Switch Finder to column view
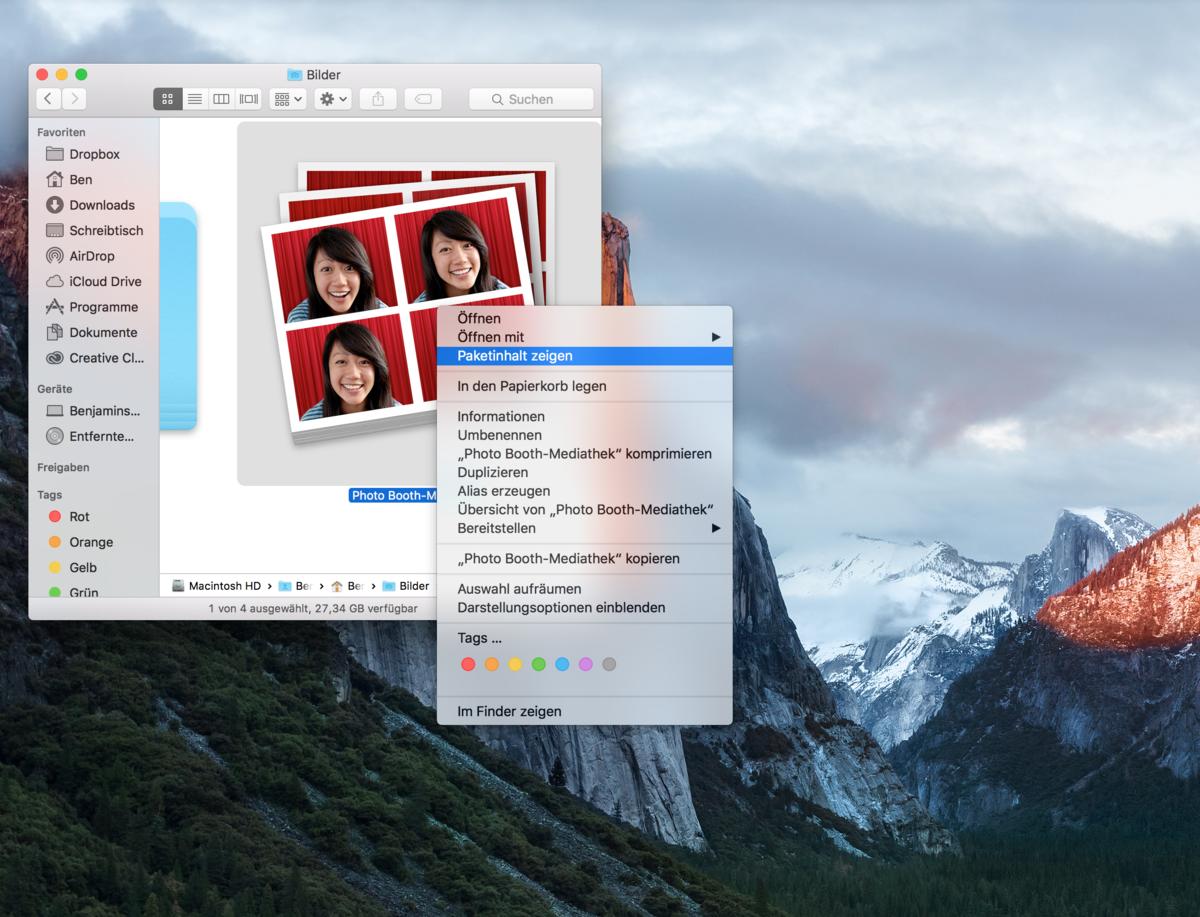Screen dimensions: 1200x917 222,99
